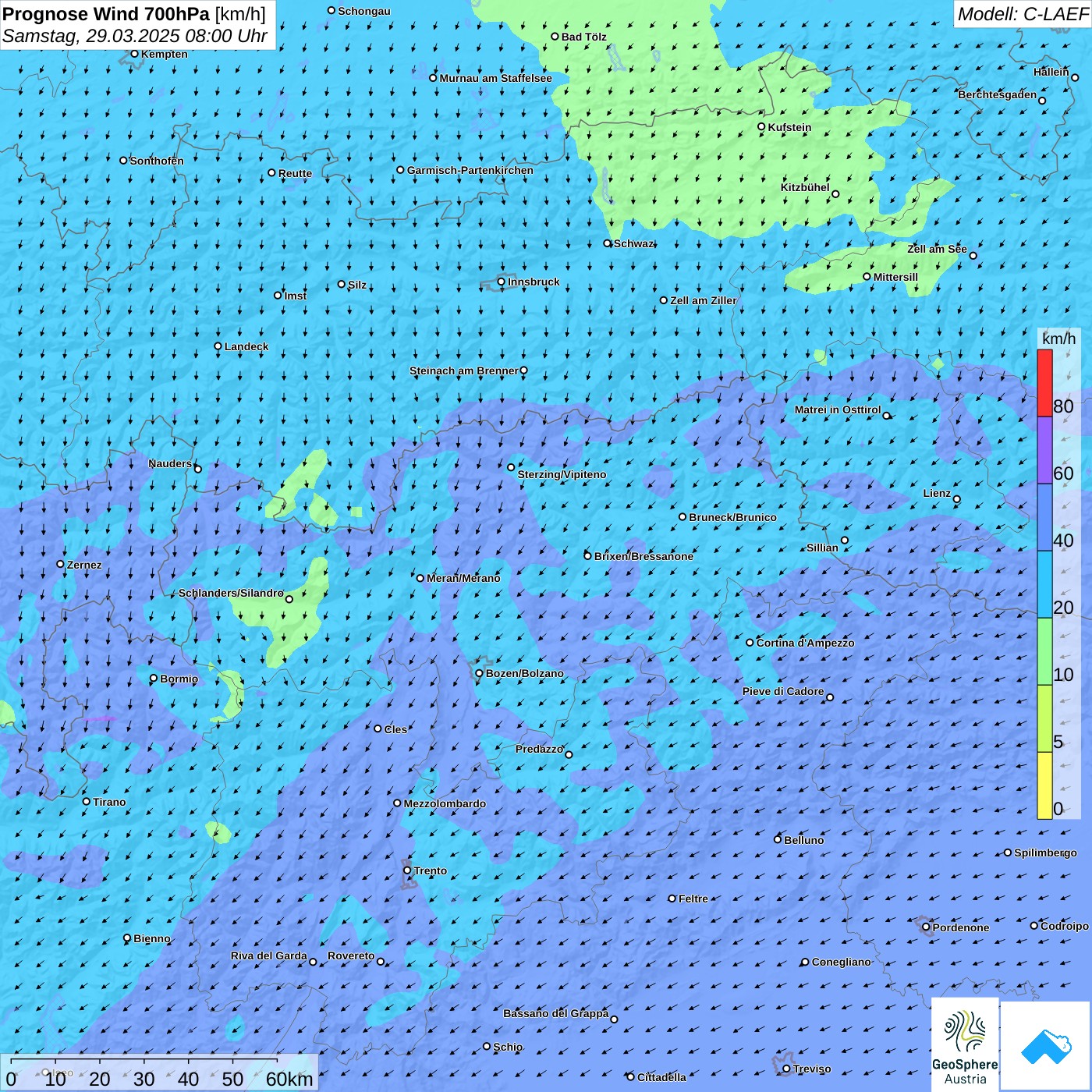Click the 'Spilimbergo' label
The height and width of the screenshot is (1092, 1092).
click(x=1046, y=853)
